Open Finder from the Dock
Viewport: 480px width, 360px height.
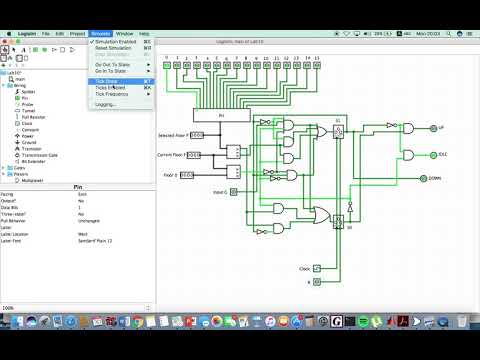click(18, 321)
